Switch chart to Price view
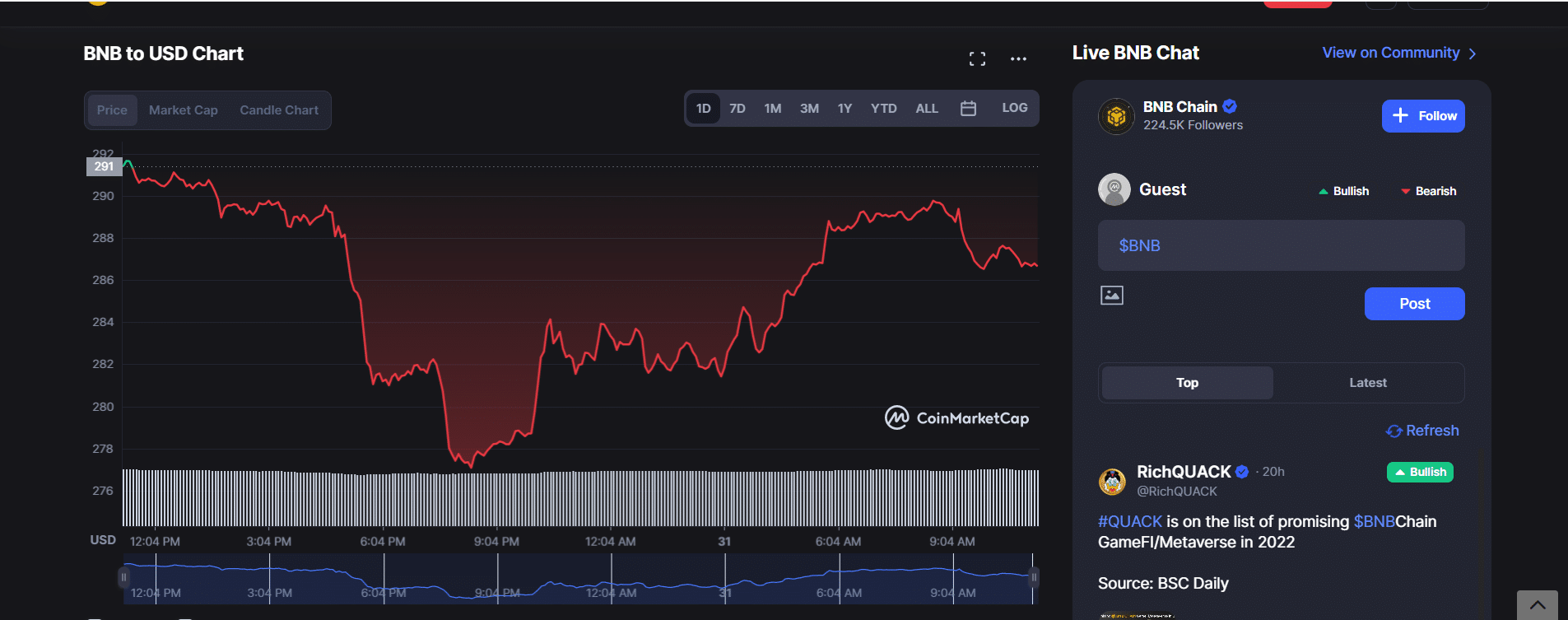The image size is (1568, 620). tap(112, 110)
